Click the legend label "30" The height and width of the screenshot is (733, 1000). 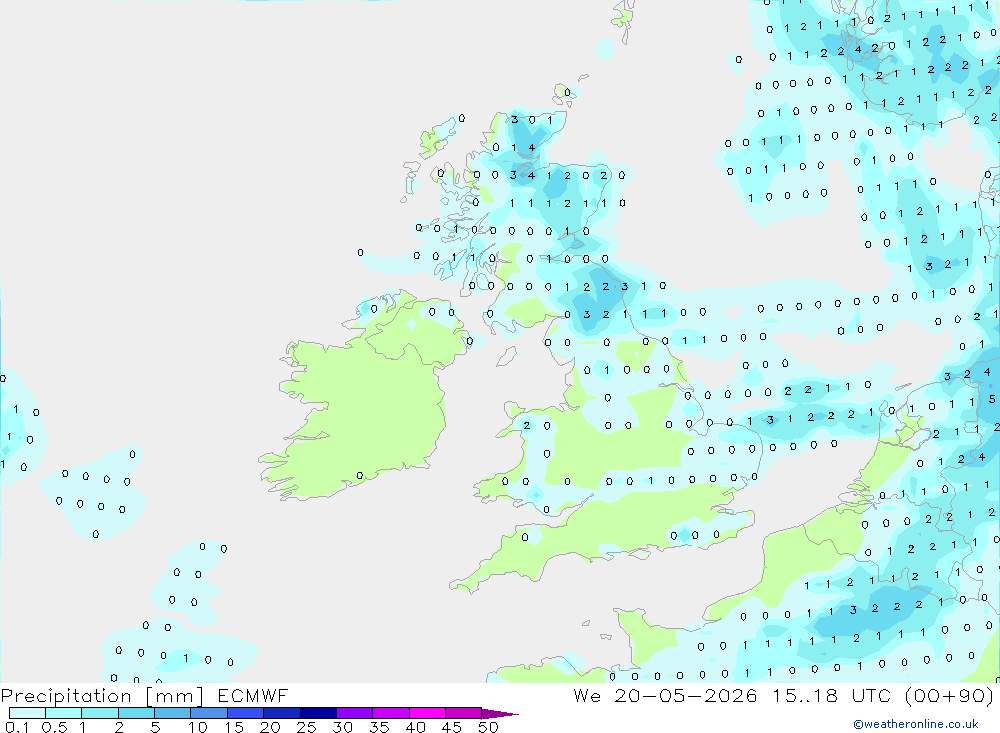(x=342, y=727)
